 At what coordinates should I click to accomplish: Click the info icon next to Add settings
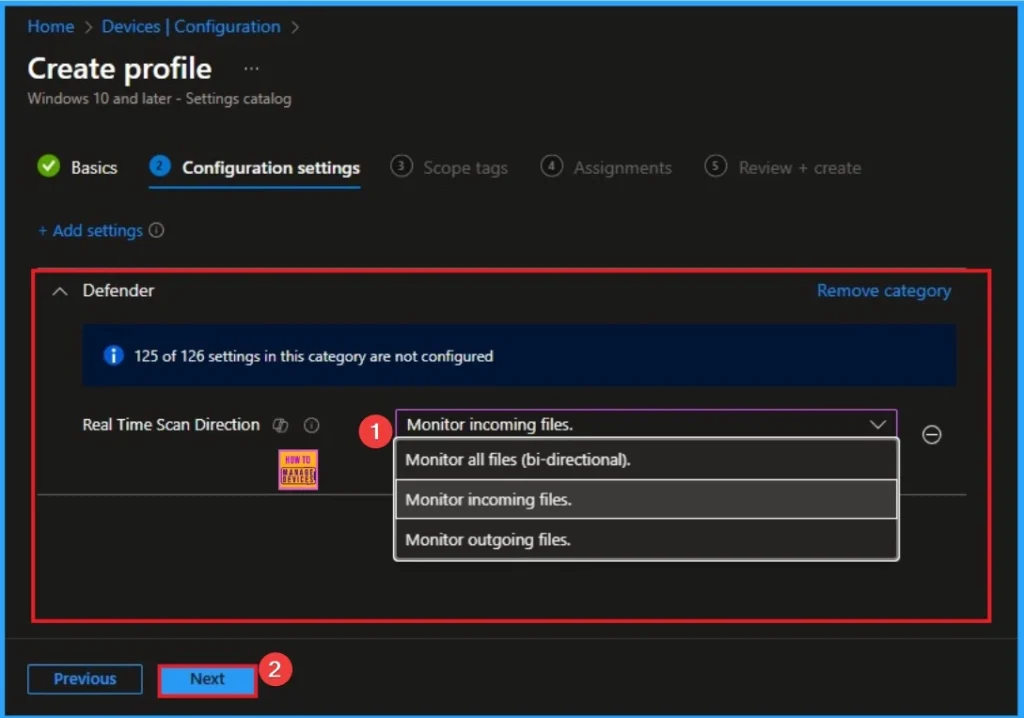point(158,230)
